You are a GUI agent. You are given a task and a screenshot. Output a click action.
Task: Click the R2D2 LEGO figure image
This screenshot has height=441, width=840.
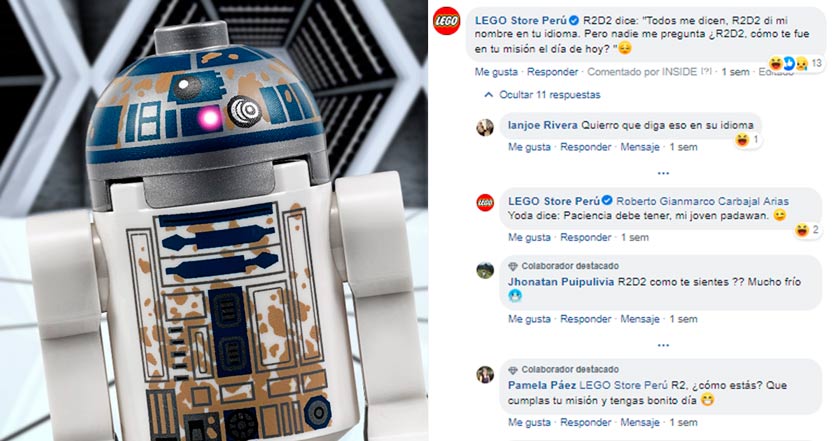pyautogui.click(x=214, y=220)
